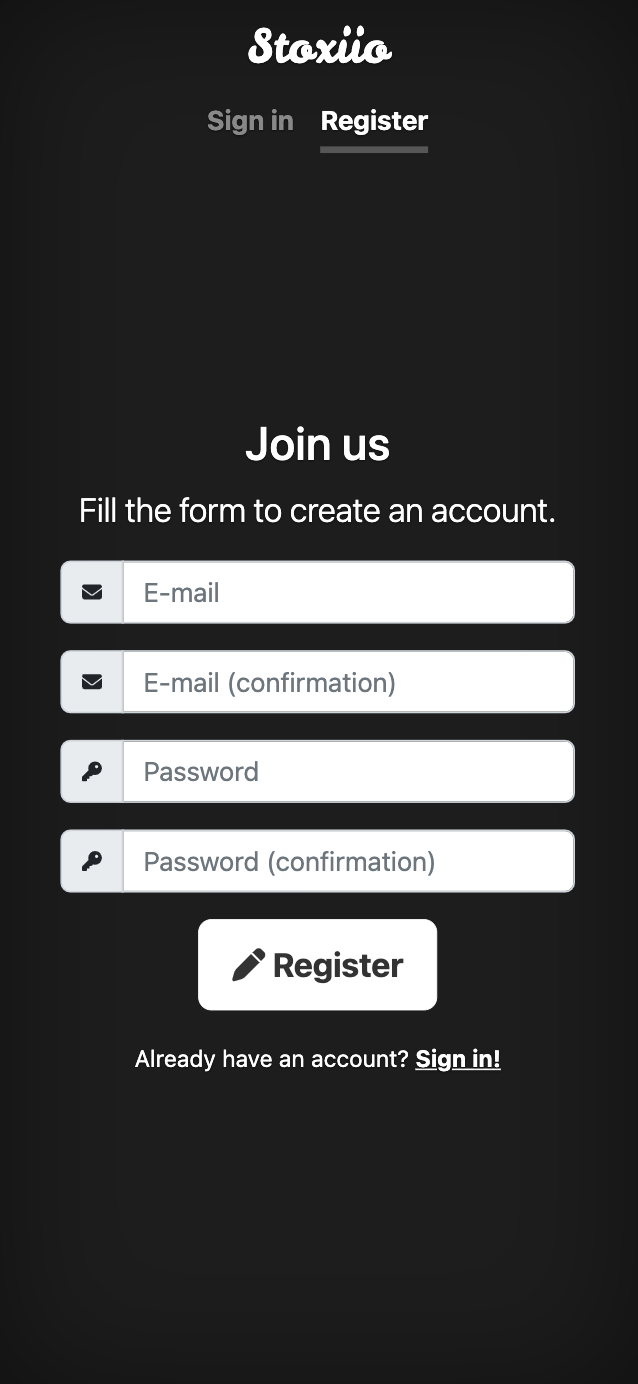Image resolution: width=638 pixels, height=1384 pixels.
Task: Click the "Already have an account?" text
Action: point(272,1059)
